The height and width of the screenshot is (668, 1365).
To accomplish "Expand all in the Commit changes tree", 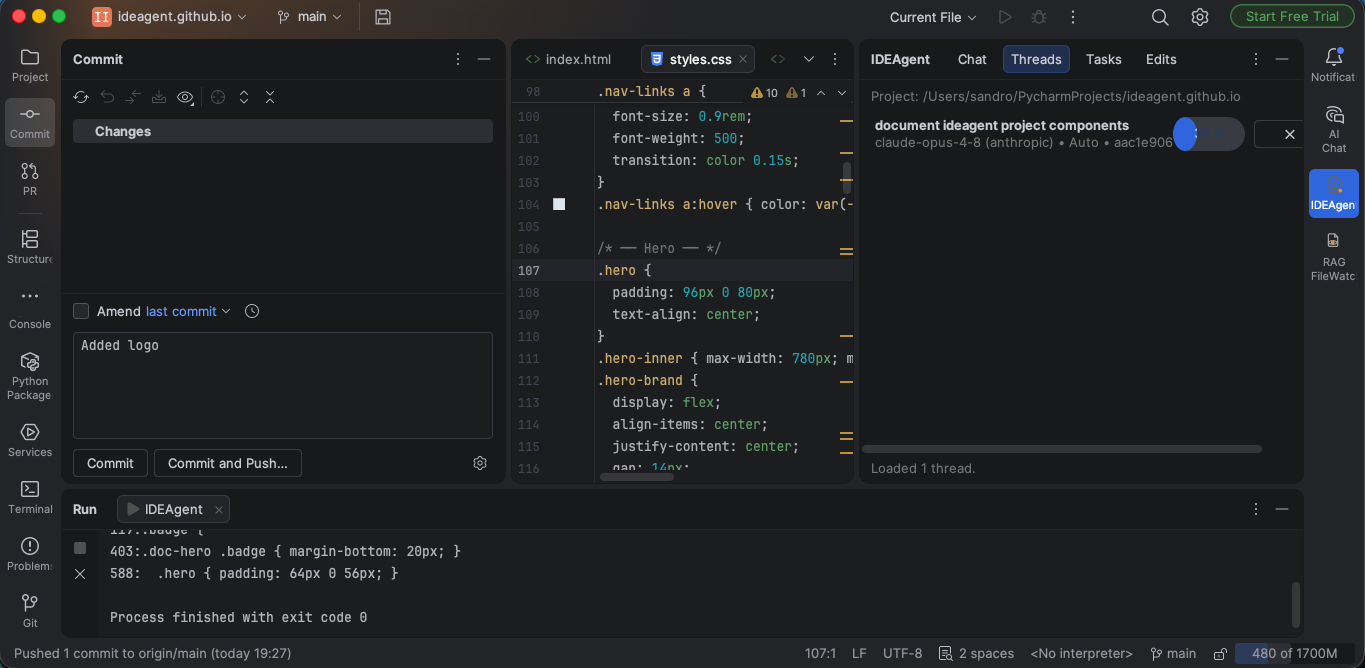I will click(244, 97).
